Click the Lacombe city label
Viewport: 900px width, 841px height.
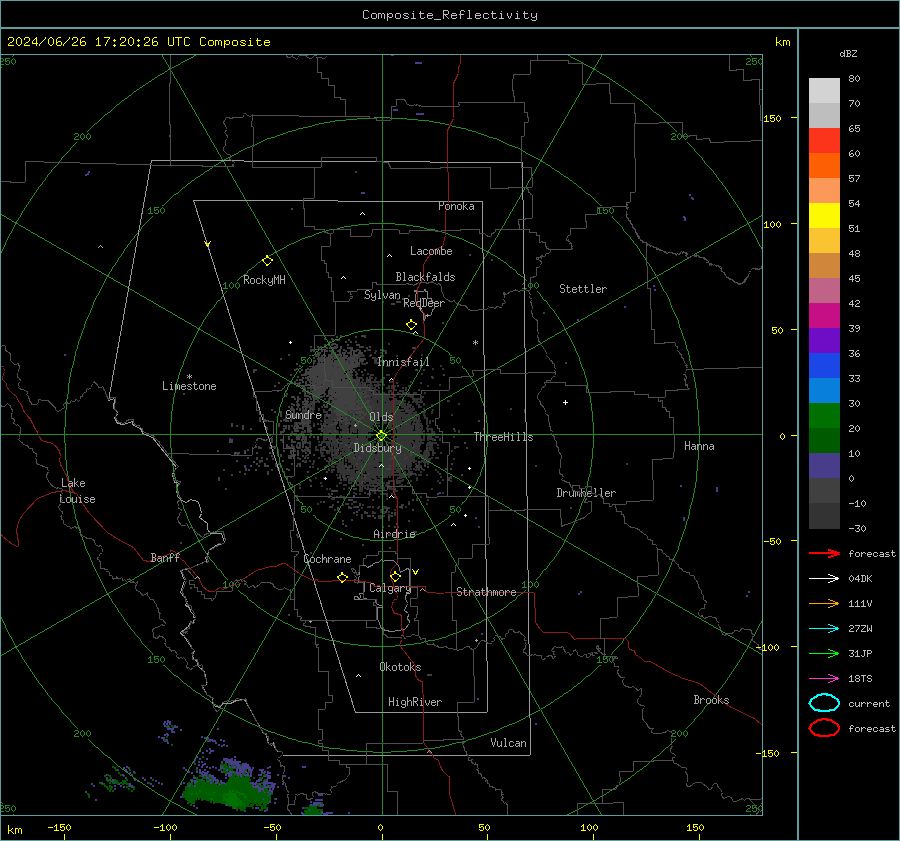431,251
